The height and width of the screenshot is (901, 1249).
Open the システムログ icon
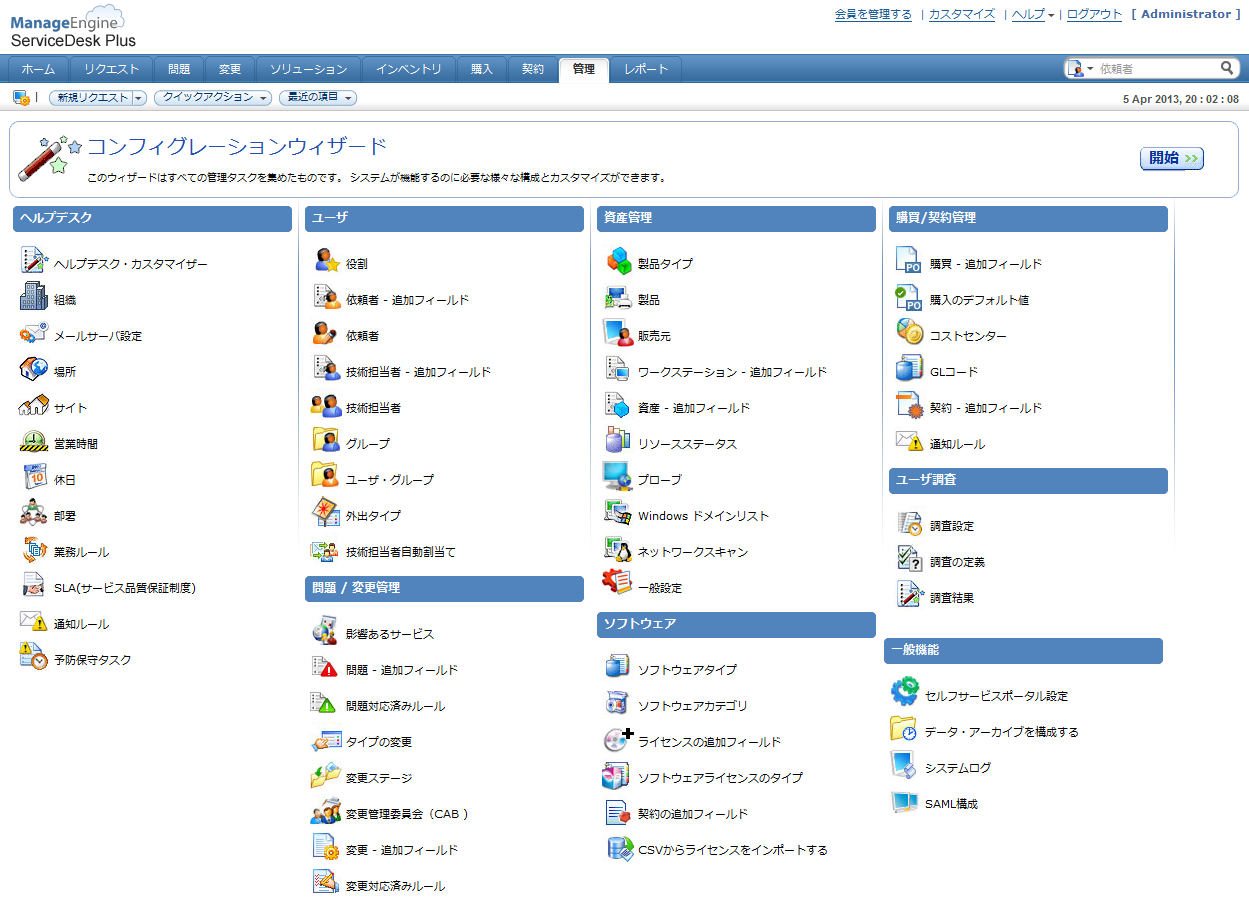904,766
